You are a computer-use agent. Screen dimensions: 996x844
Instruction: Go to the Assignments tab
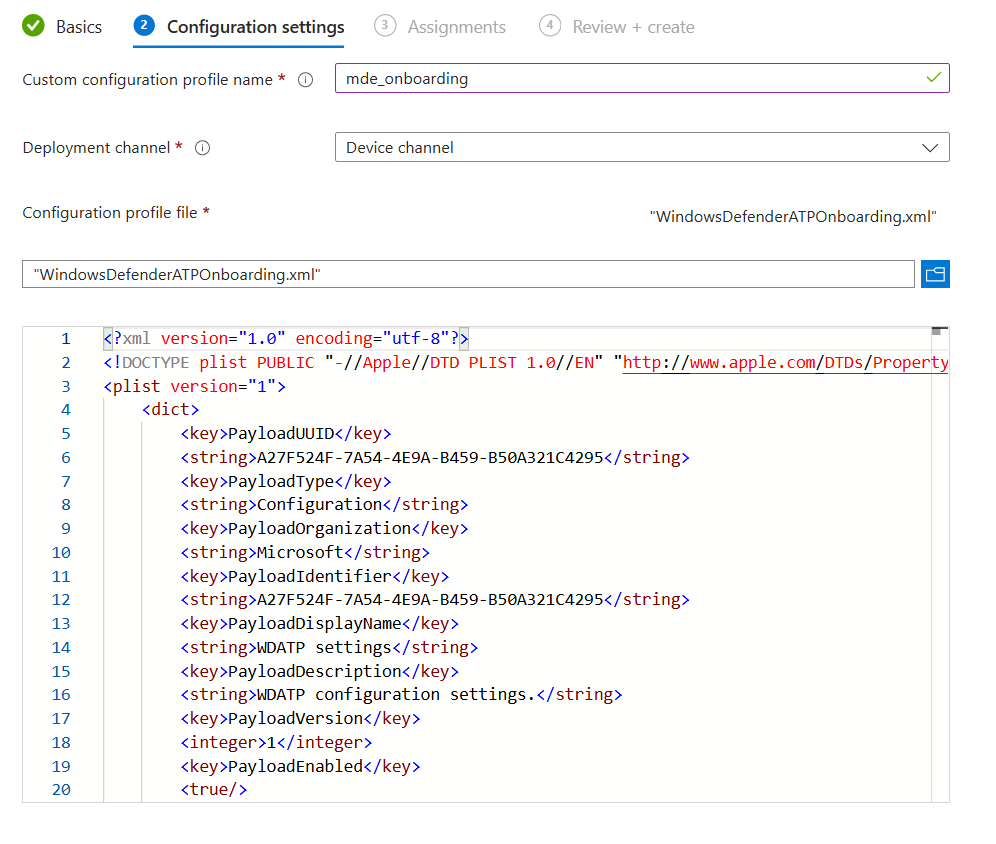tap(456, 27)
